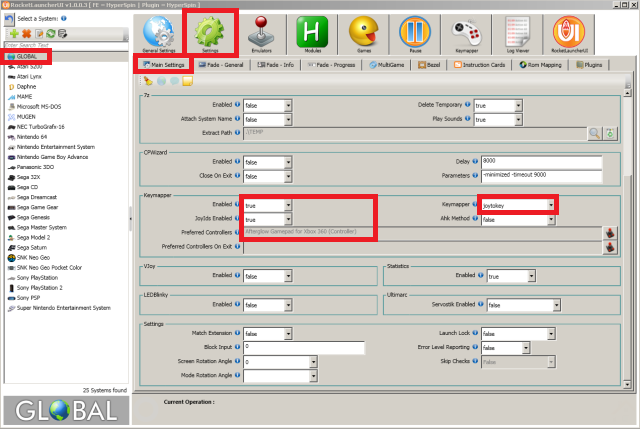Open the Emulators joystick icon
The width and height of the screenshot is (640, 429).
(261, 32)
